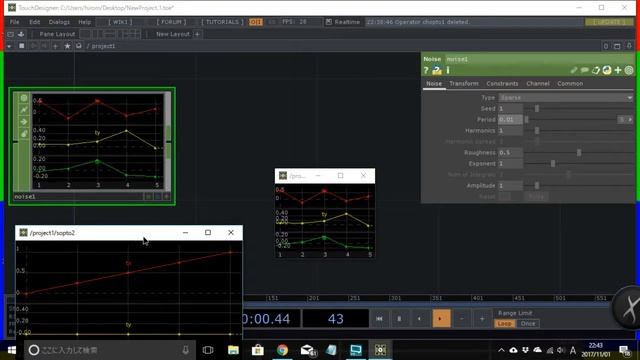Click plus button next to New Layout

[x=197, y=34]
